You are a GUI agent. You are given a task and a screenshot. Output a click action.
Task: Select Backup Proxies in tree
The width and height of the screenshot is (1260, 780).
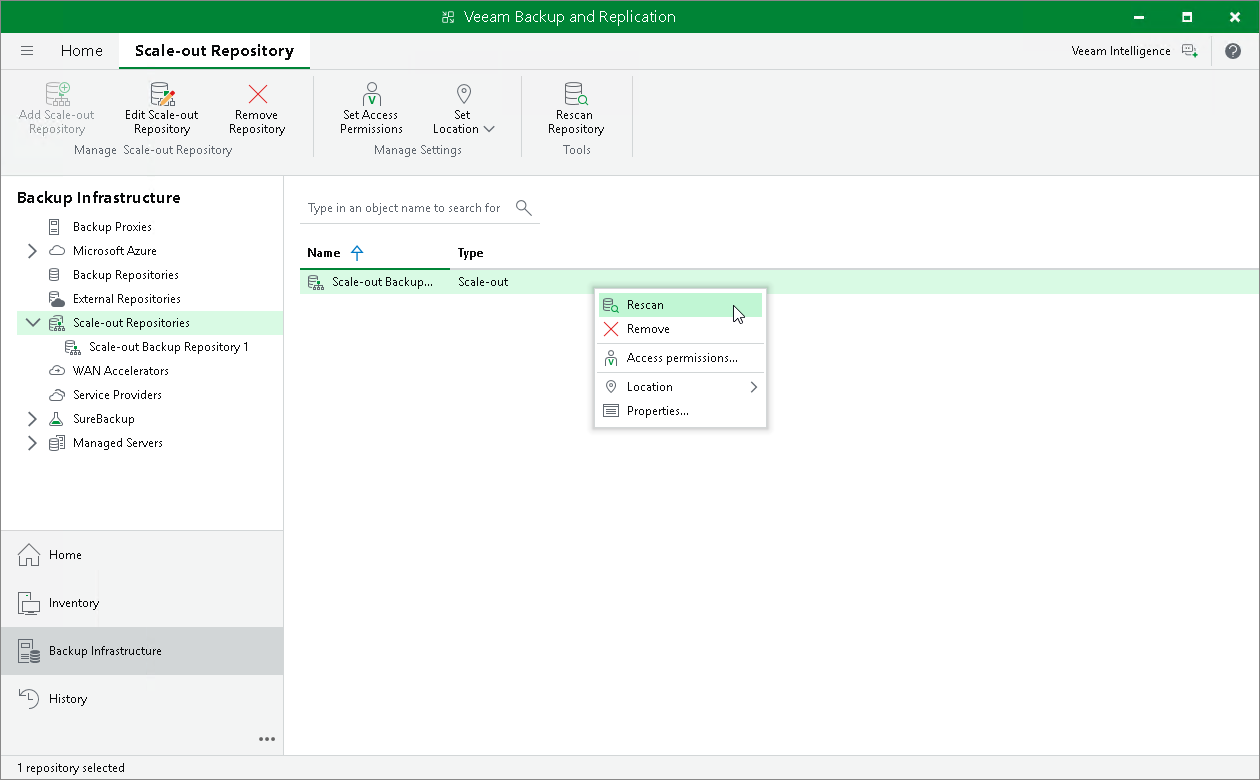point(112,227)
